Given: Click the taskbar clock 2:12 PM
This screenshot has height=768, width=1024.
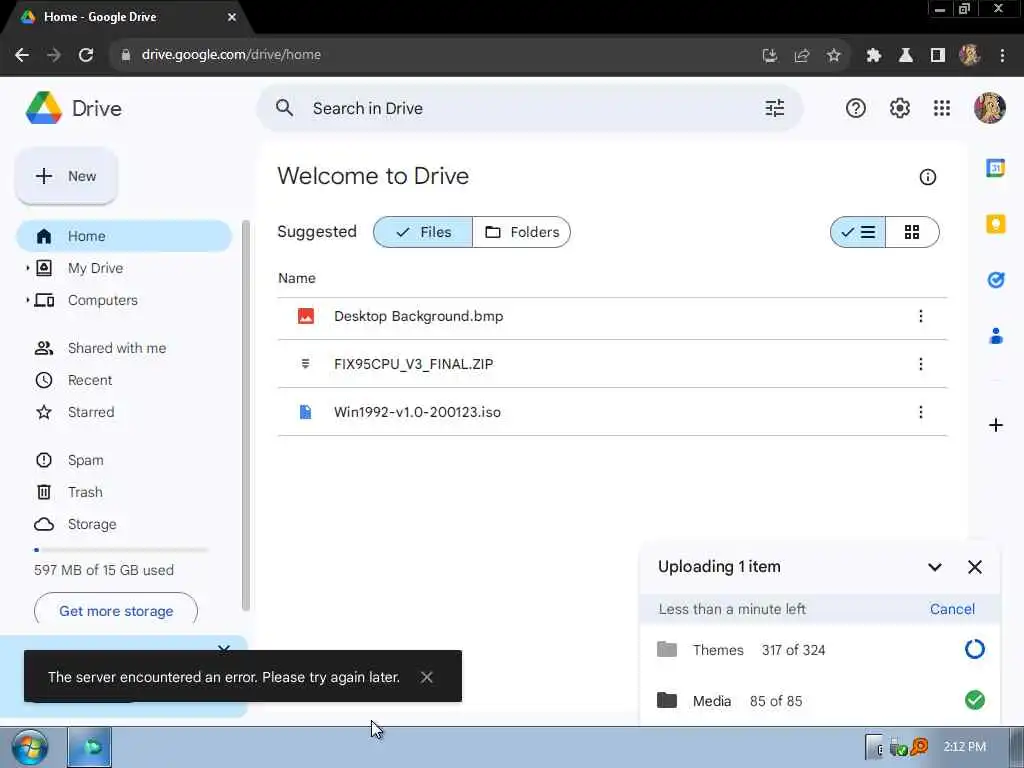Looking at the screenshot, I should pos(964,746).
